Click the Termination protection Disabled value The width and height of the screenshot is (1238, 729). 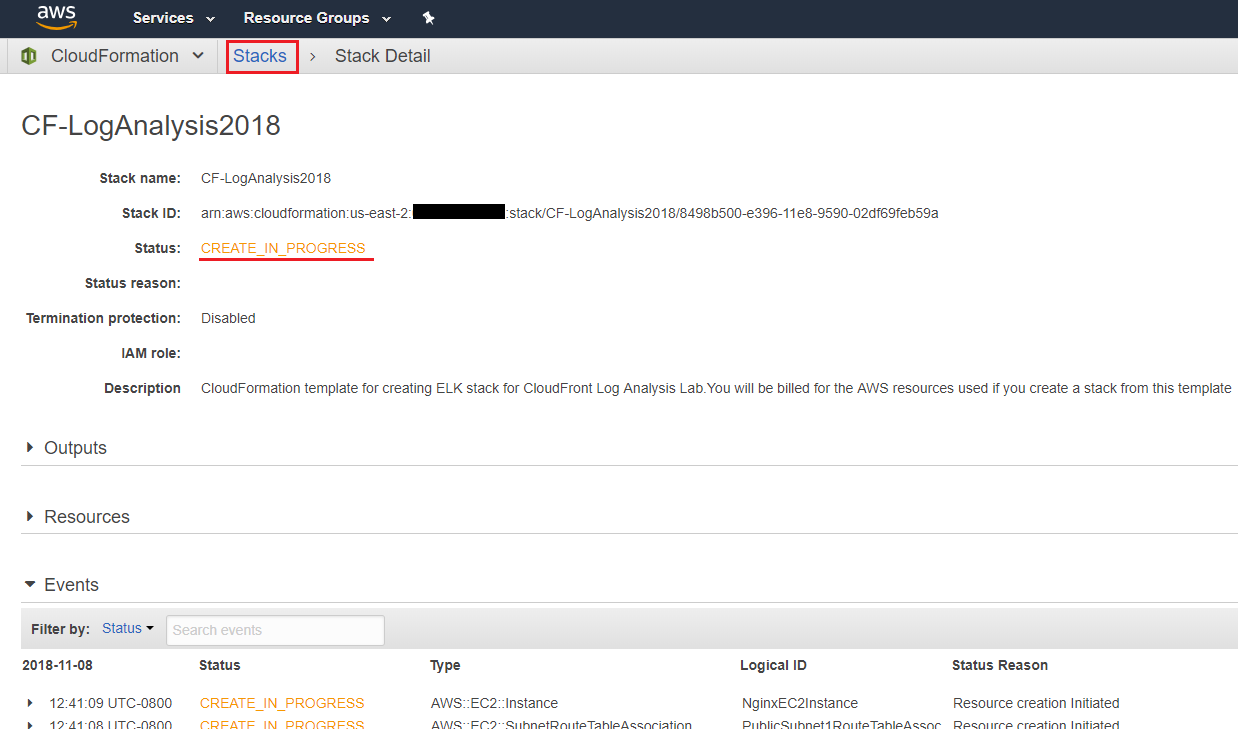tap(228, 318)
